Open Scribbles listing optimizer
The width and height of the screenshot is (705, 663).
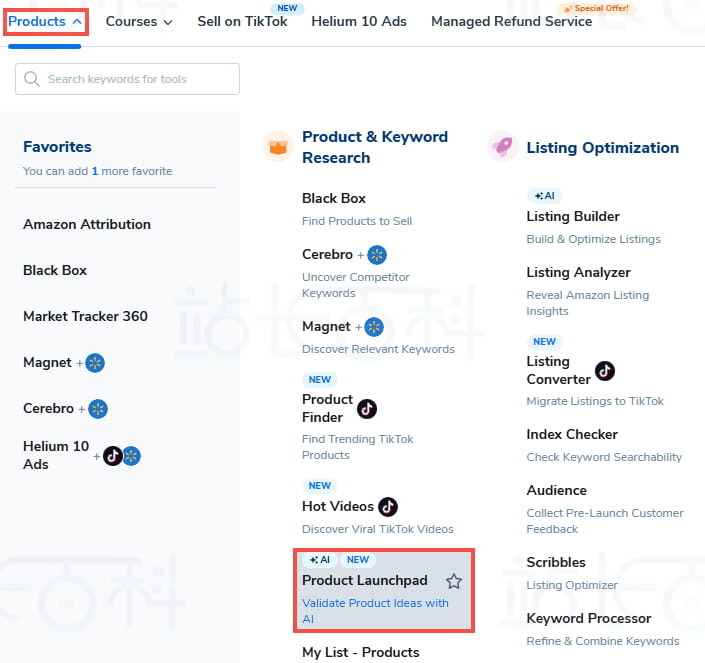click(x=556, y=562)
